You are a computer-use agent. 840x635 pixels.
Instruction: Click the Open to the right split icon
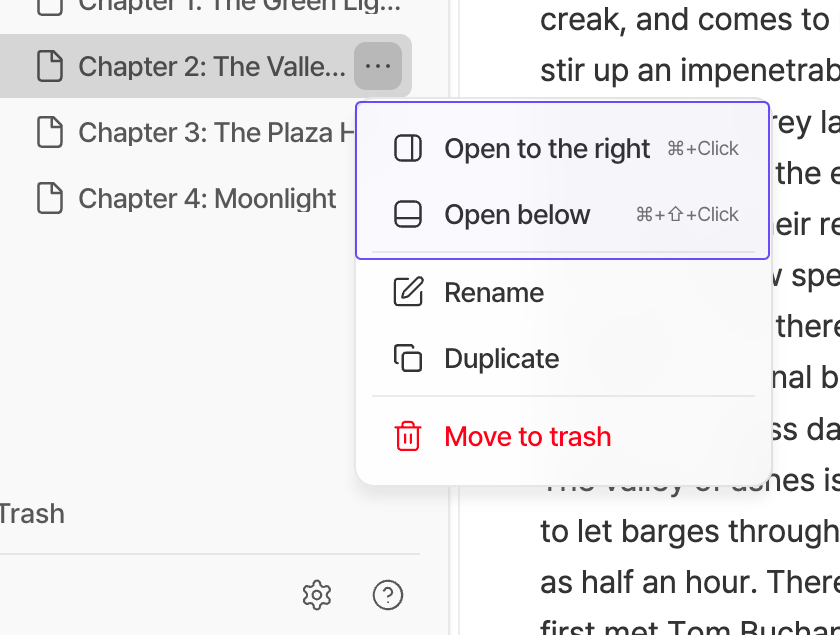tap(408, 148)
